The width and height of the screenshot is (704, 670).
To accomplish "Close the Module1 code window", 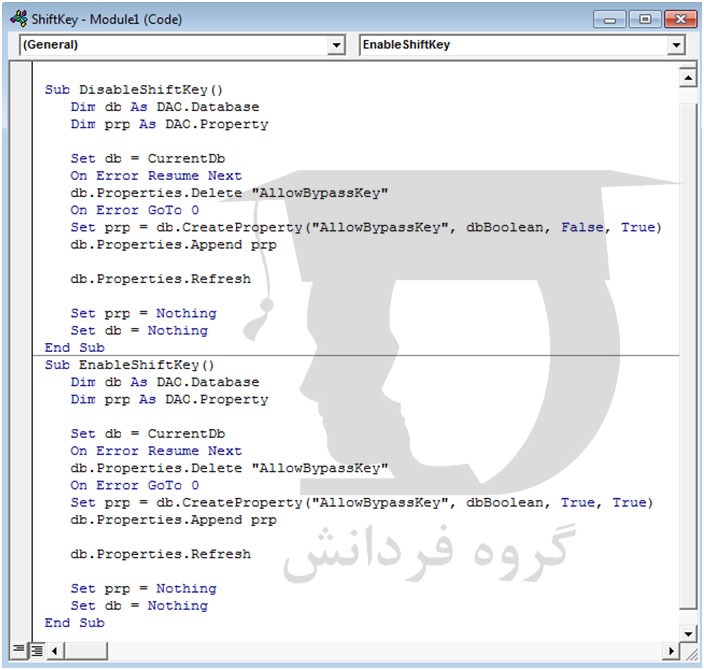I will 680,19.
